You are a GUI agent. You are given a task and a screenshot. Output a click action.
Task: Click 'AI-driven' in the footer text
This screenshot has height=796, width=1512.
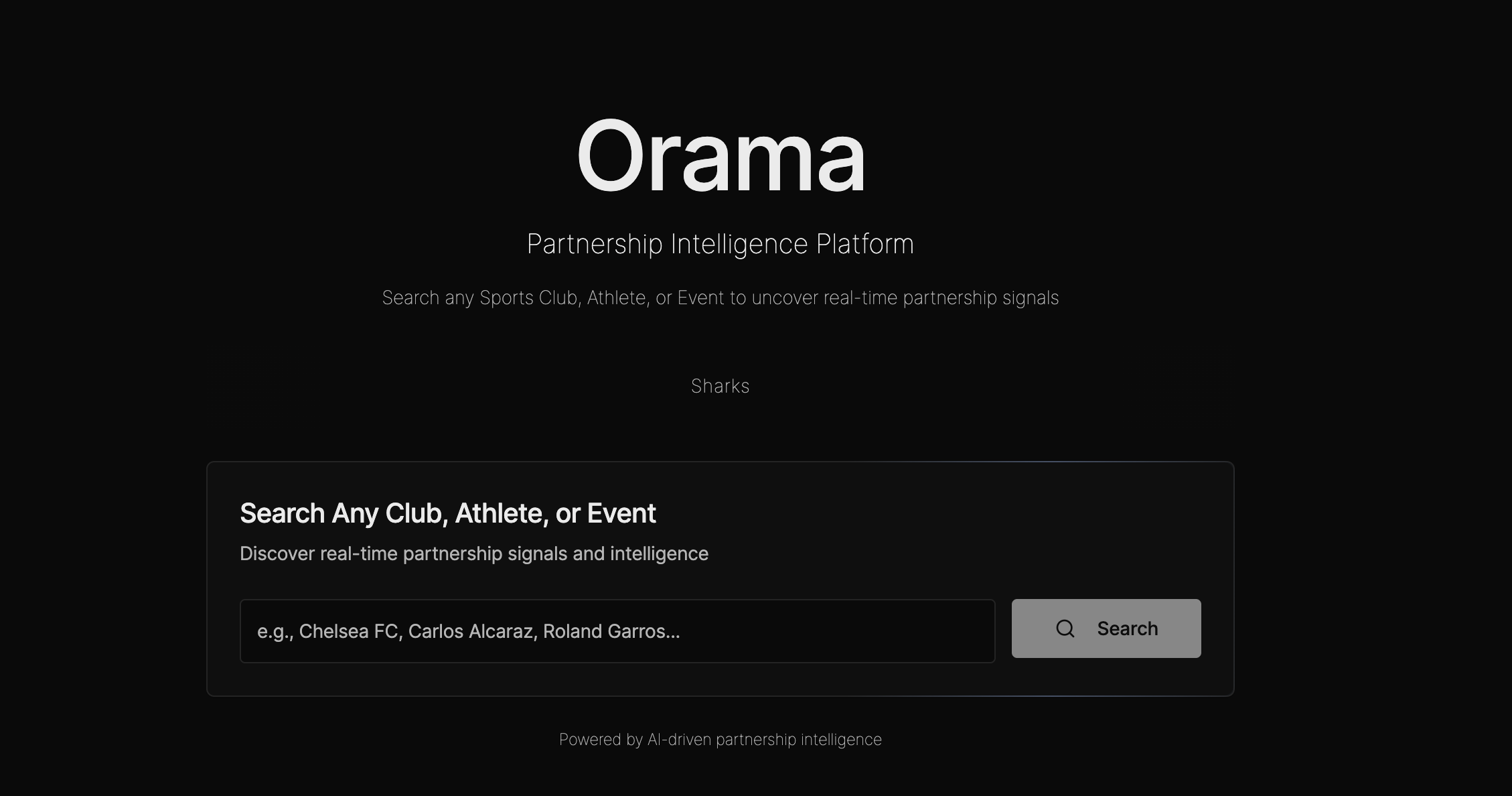[x=679, y=739]
